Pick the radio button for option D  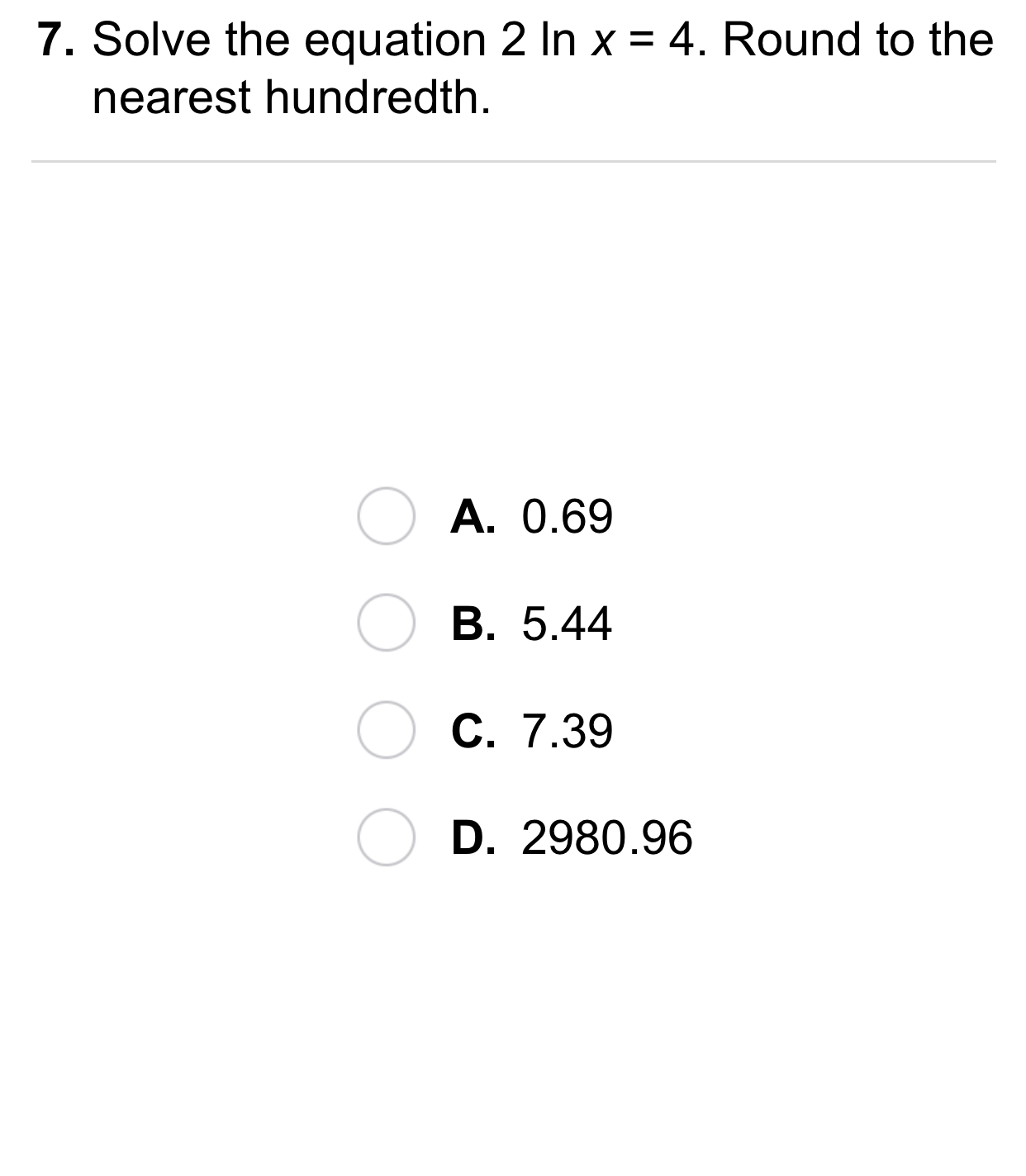coord(386,837)
